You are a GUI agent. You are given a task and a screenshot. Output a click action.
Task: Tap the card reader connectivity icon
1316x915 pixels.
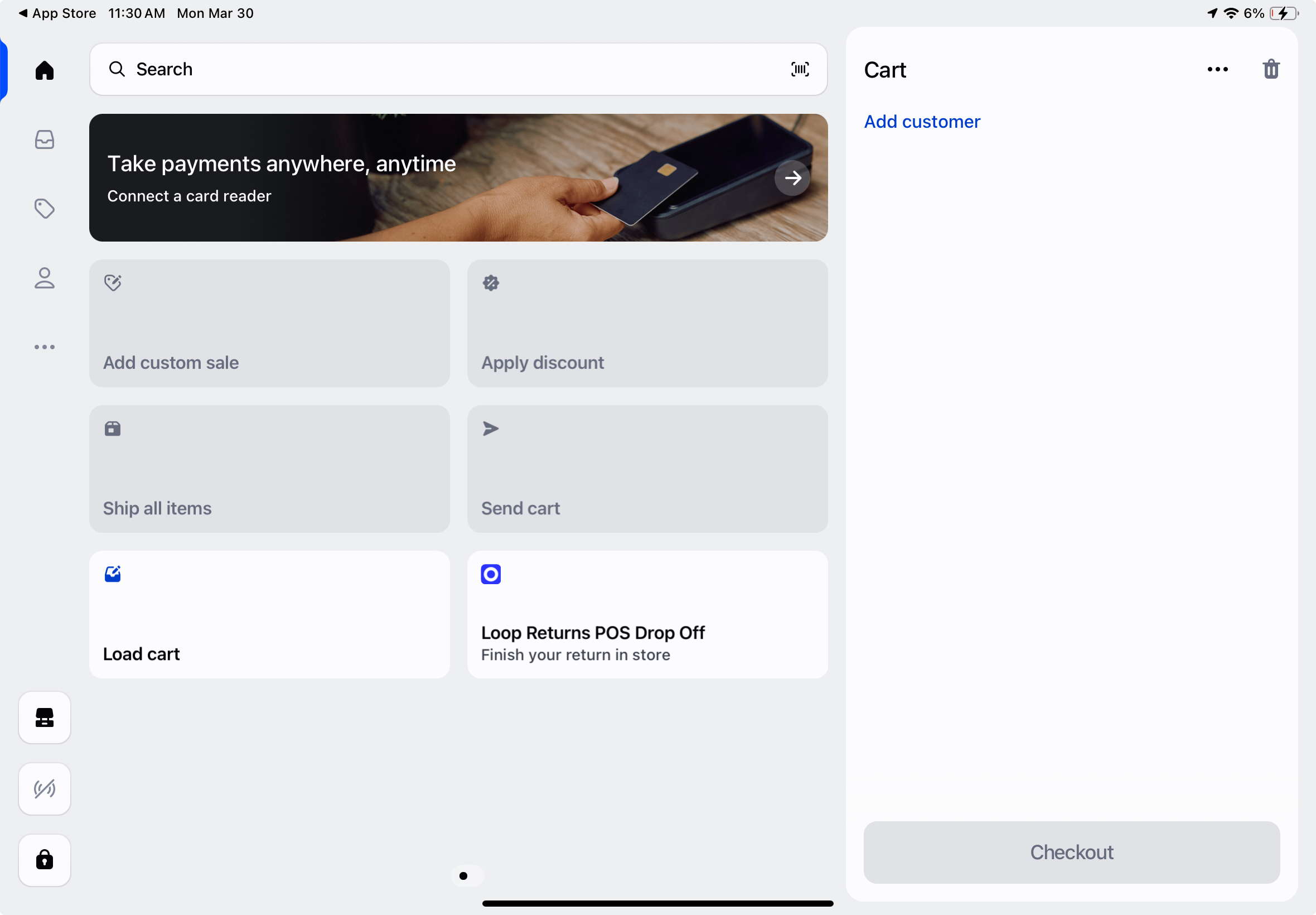point(44,789)
